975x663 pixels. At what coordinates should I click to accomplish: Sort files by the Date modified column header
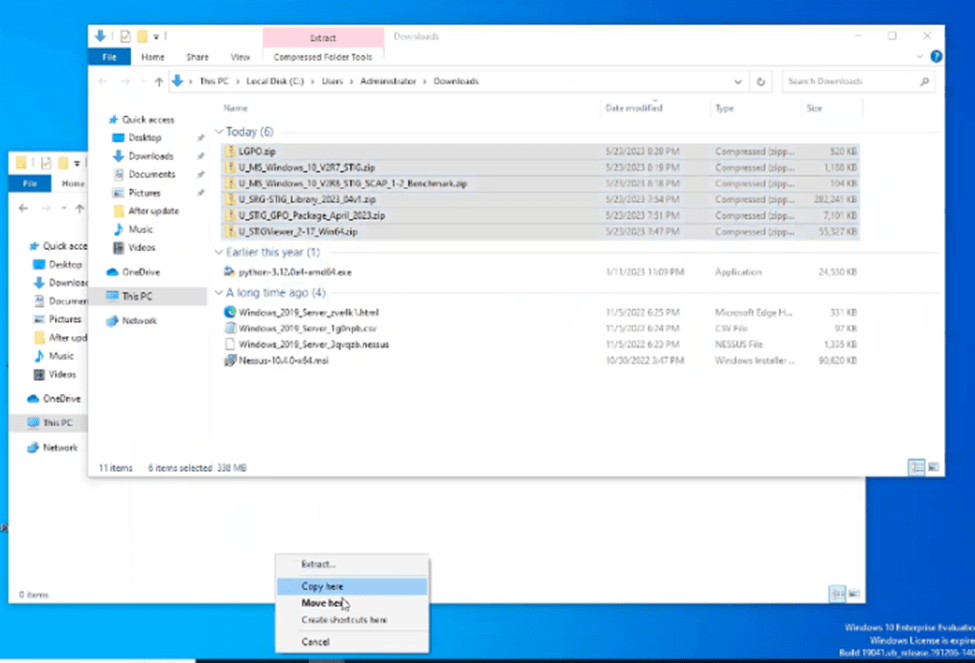click(634, 108)
